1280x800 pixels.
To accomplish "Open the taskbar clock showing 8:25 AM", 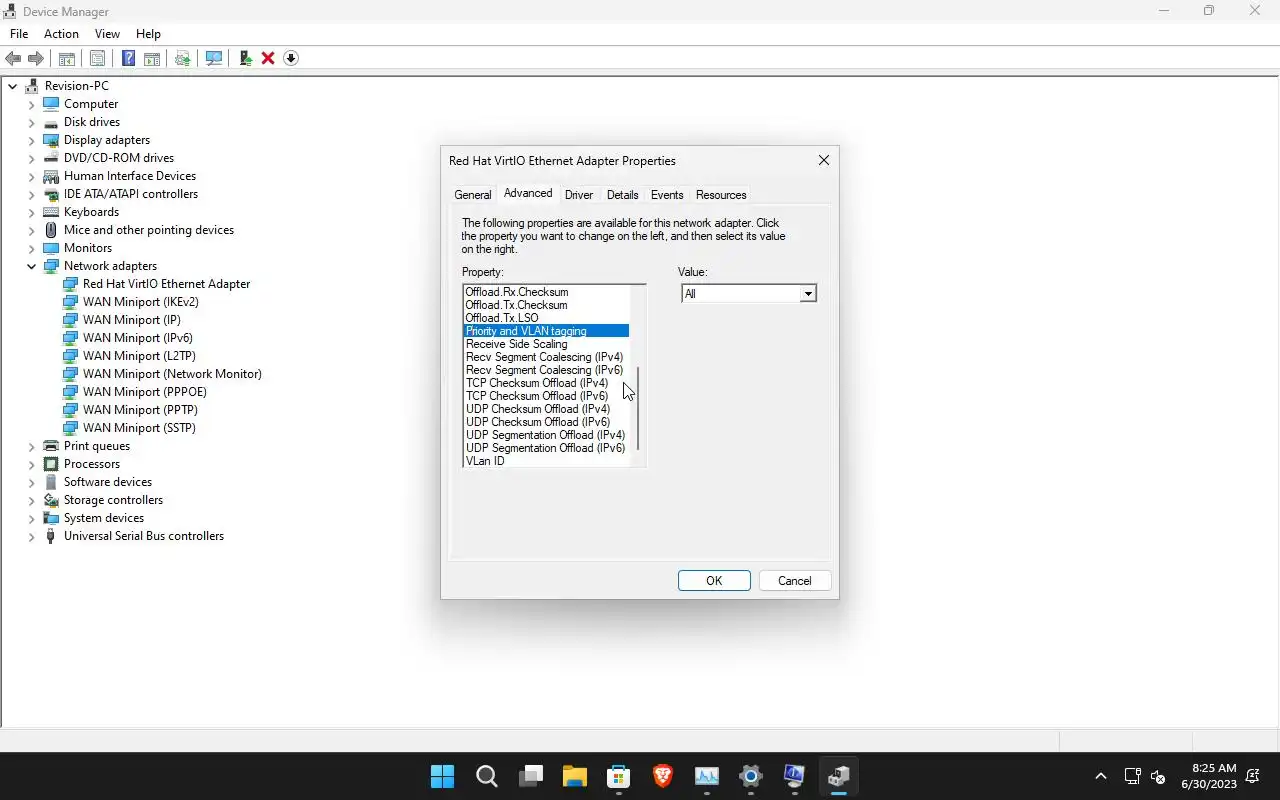I will coord(1209,776).
